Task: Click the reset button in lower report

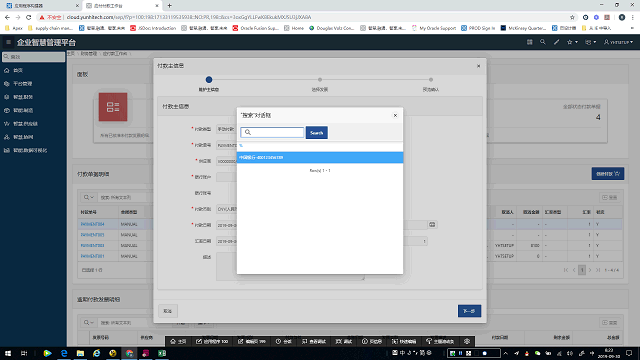Action: point(609,322)
